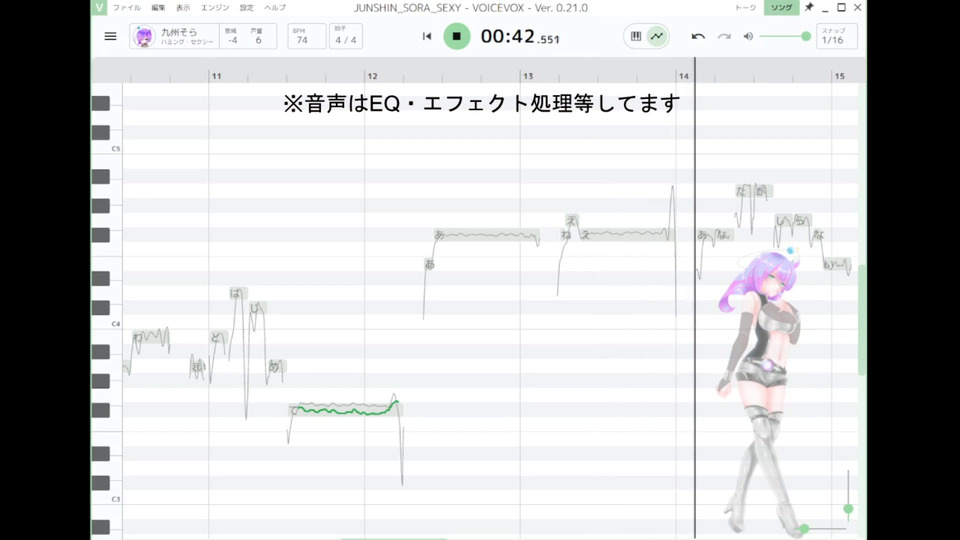Select the わ note before measure 11
The width and height of the screenshot is (960, 540).
coord(151,337)
